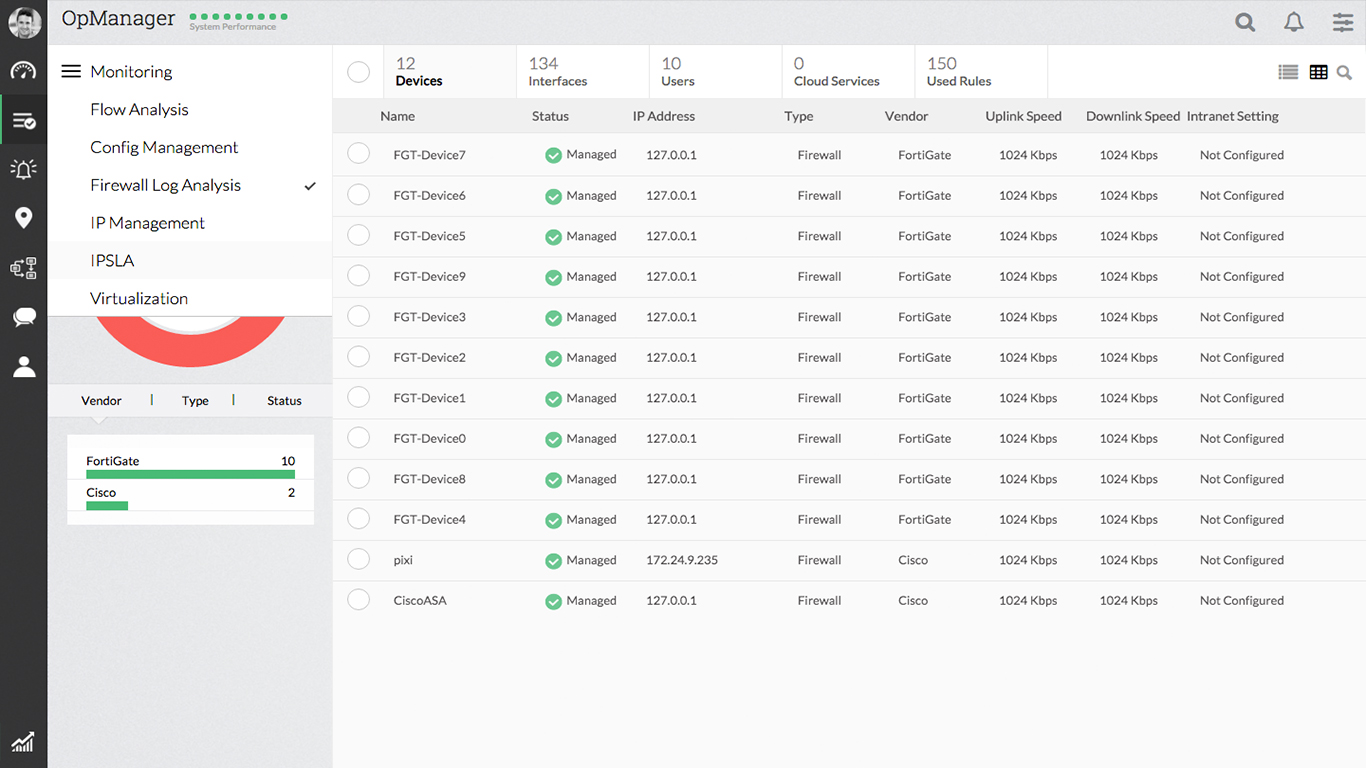
Task: Open the settings sliders icon
Action: coord(1343,22)
